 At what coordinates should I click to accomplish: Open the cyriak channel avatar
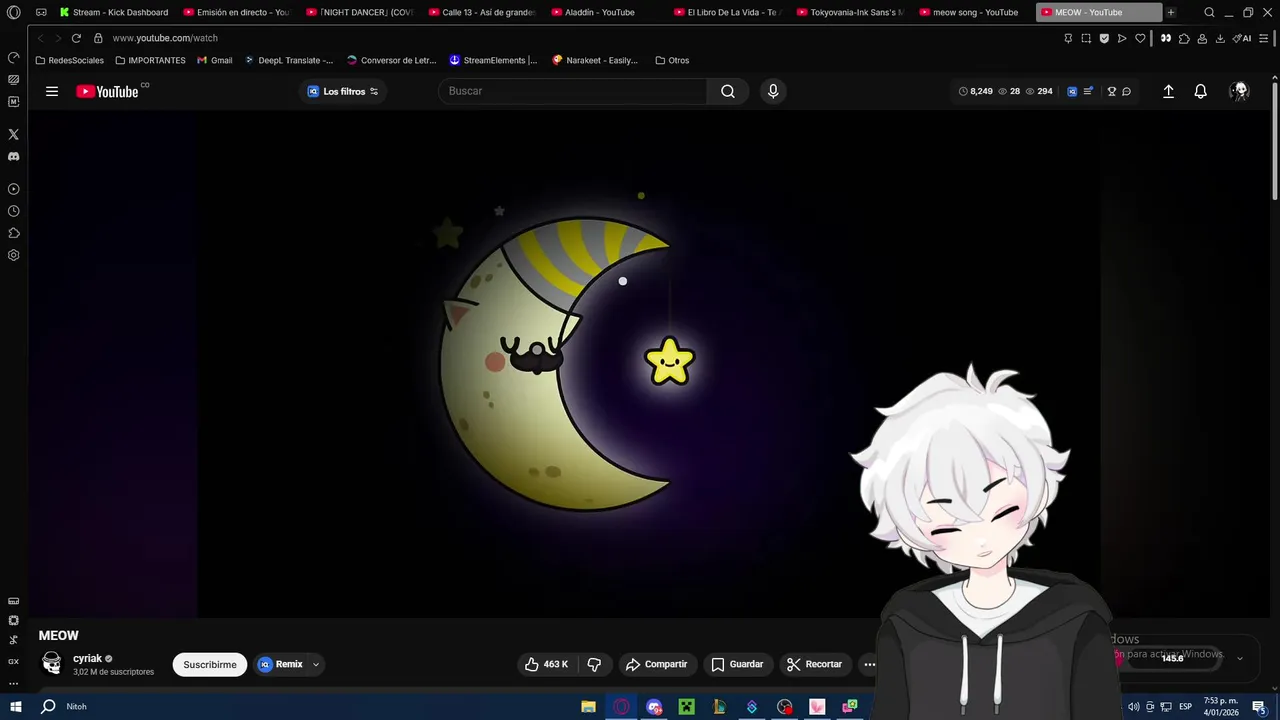pyautogui.click(x=52, y=663)
